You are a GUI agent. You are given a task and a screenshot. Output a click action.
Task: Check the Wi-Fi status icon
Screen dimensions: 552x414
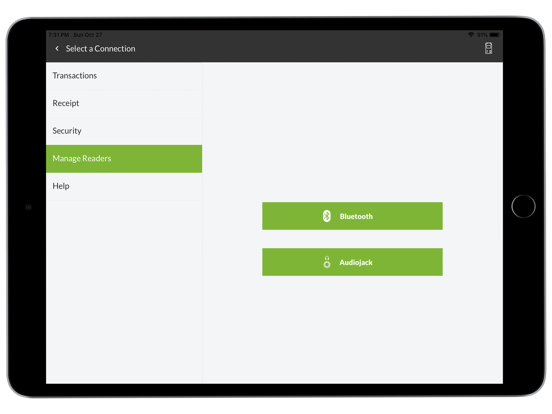pos(471,34)
